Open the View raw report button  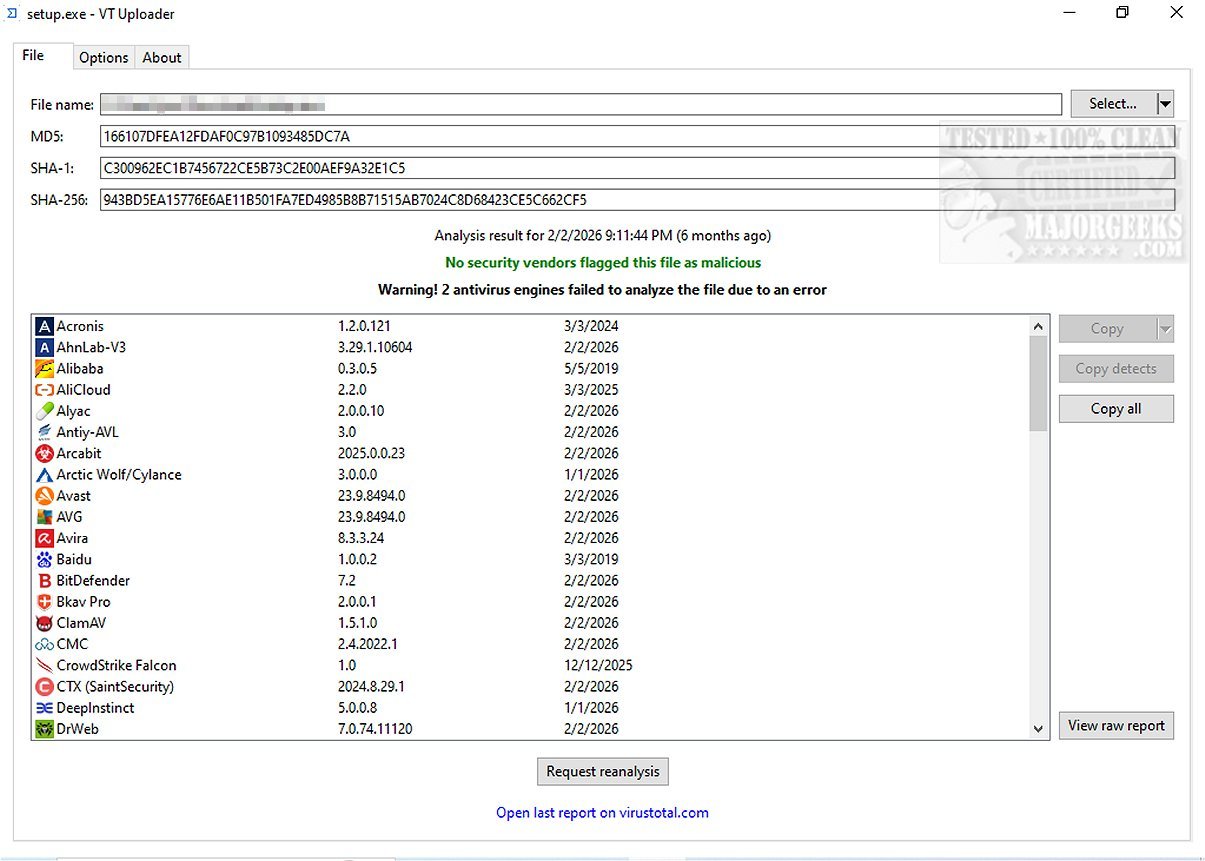click(x=1116, y=726)
